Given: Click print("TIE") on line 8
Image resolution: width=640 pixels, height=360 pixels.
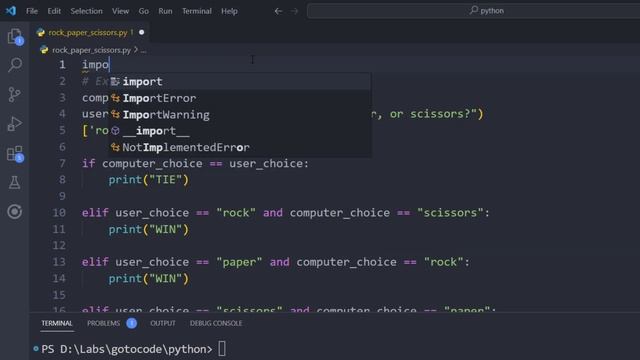Looking at the screenshot, I should (149, 180).
